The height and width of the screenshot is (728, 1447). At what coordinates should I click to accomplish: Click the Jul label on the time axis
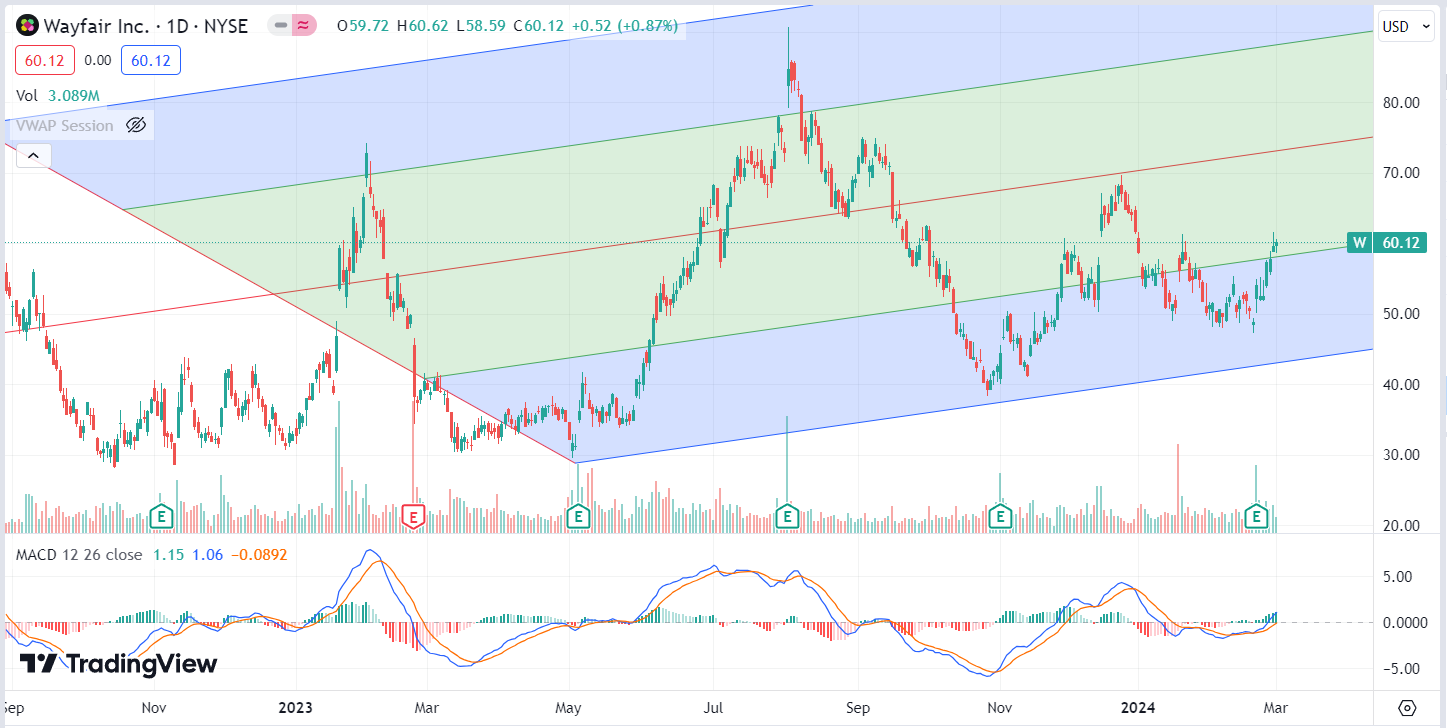pos(713,708)
